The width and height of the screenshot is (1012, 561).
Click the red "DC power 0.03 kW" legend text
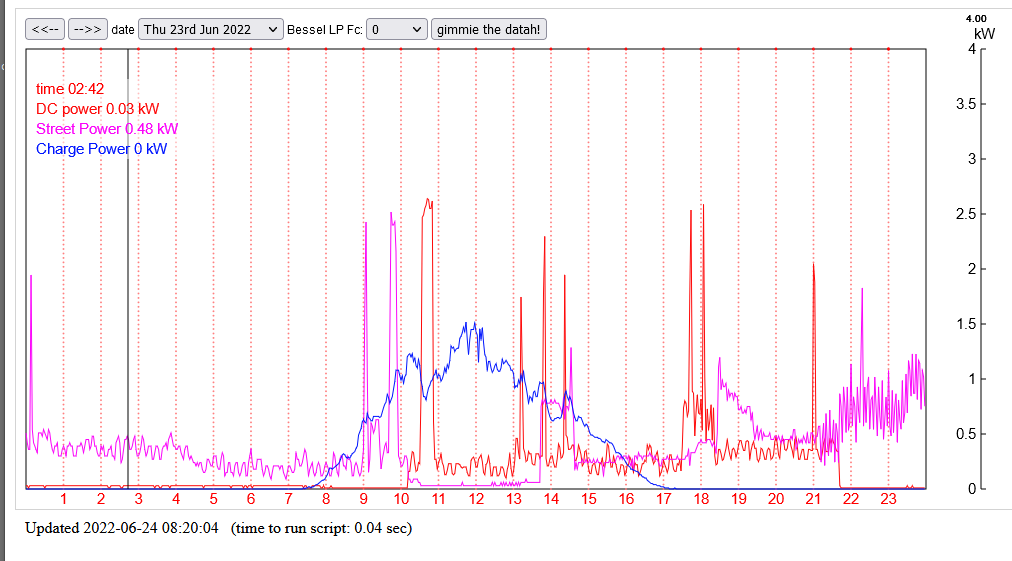pos(97,109)
